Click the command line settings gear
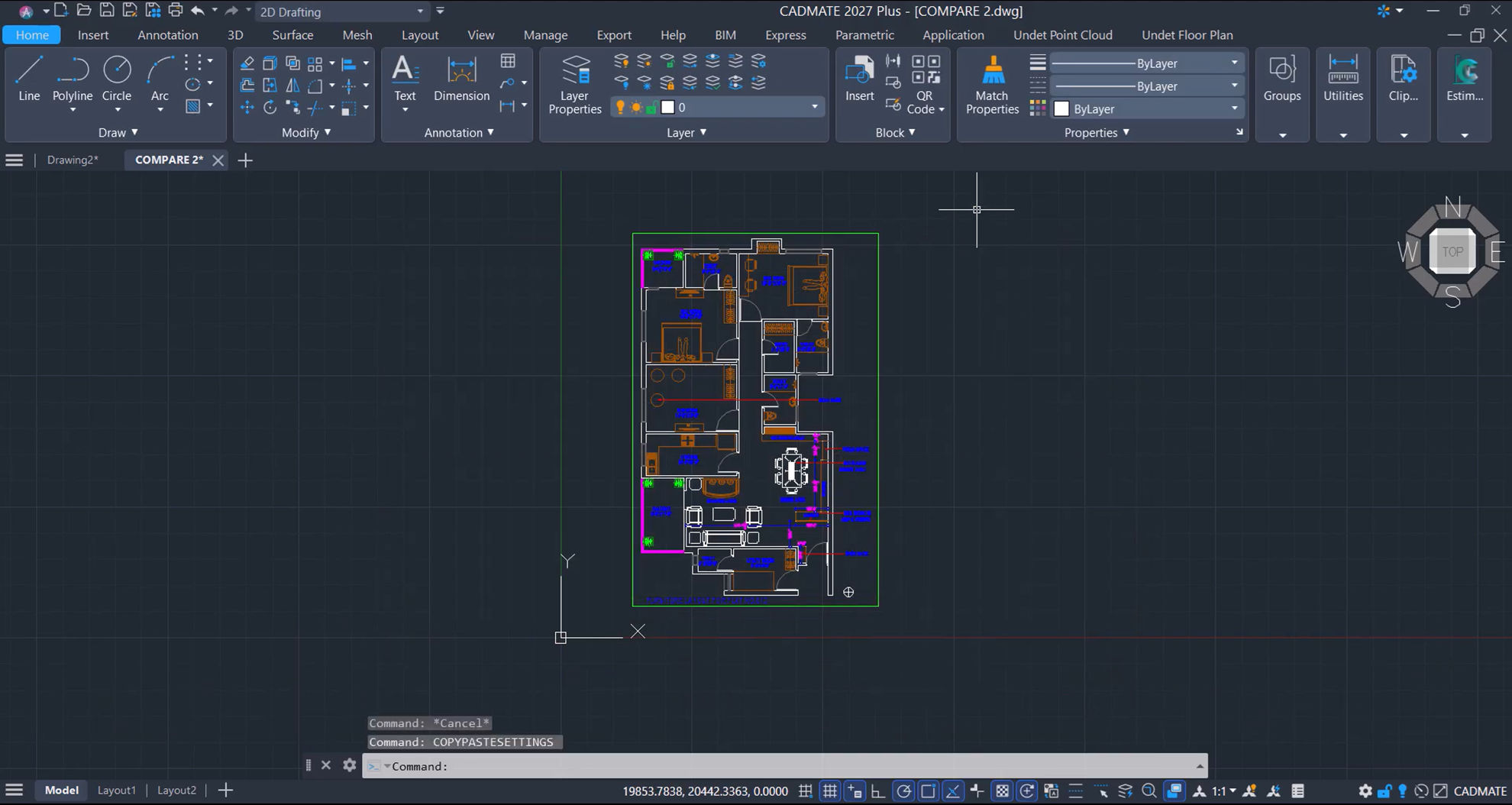This screenshot has width=1512, height=805. 350,765
